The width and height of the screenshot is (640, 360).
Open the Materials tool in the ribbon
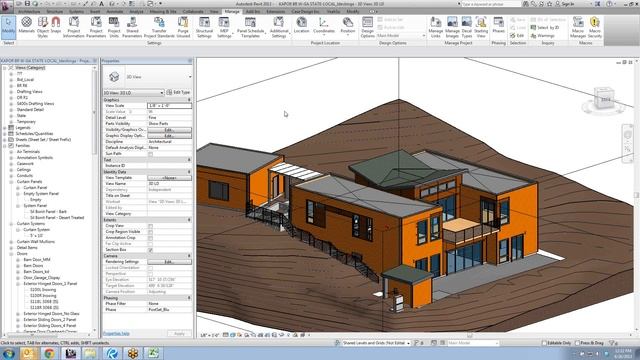tap(27, 27)
